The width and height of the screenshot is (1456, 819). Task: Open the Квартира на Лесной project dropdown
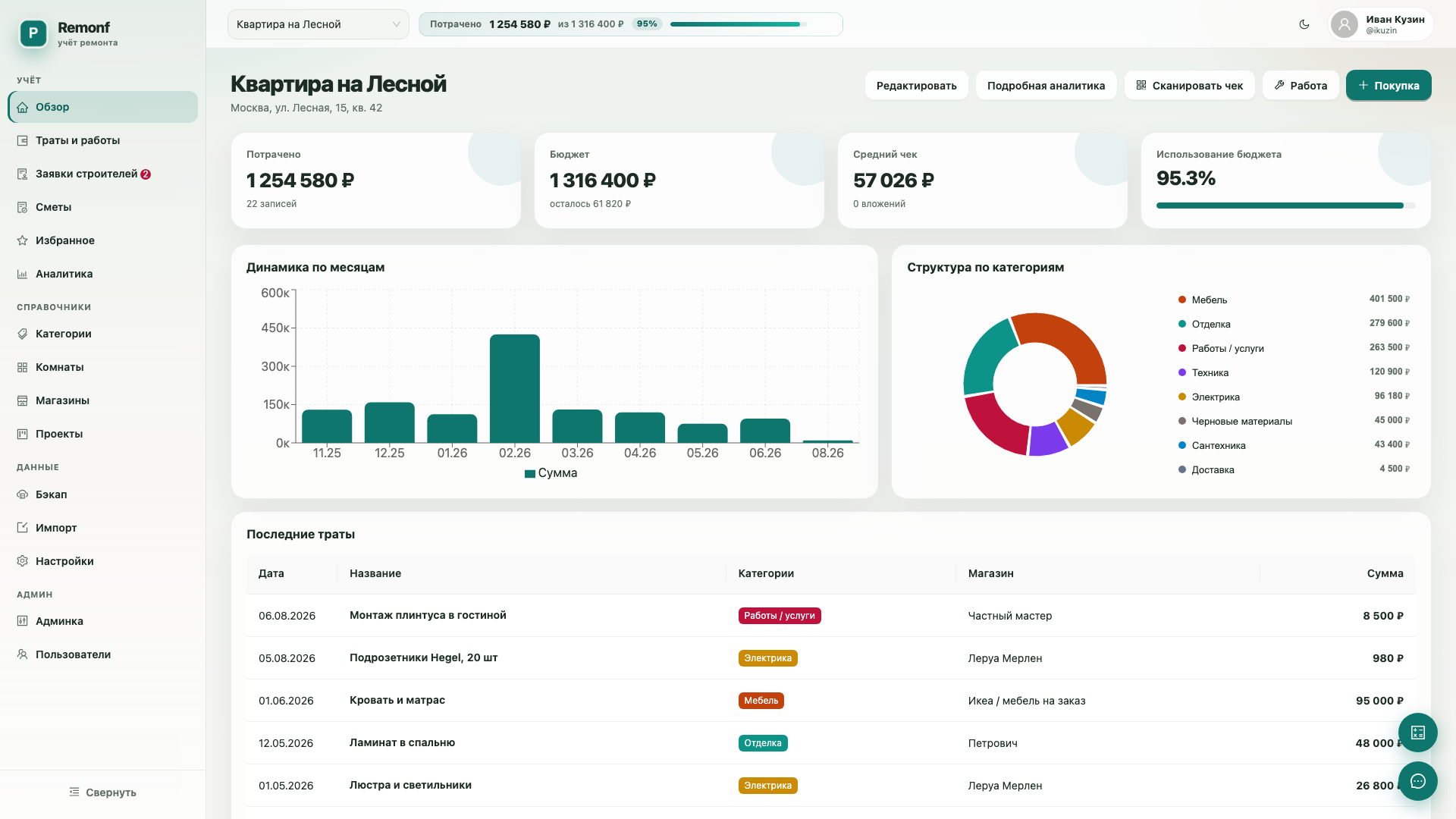coord(318,24)
